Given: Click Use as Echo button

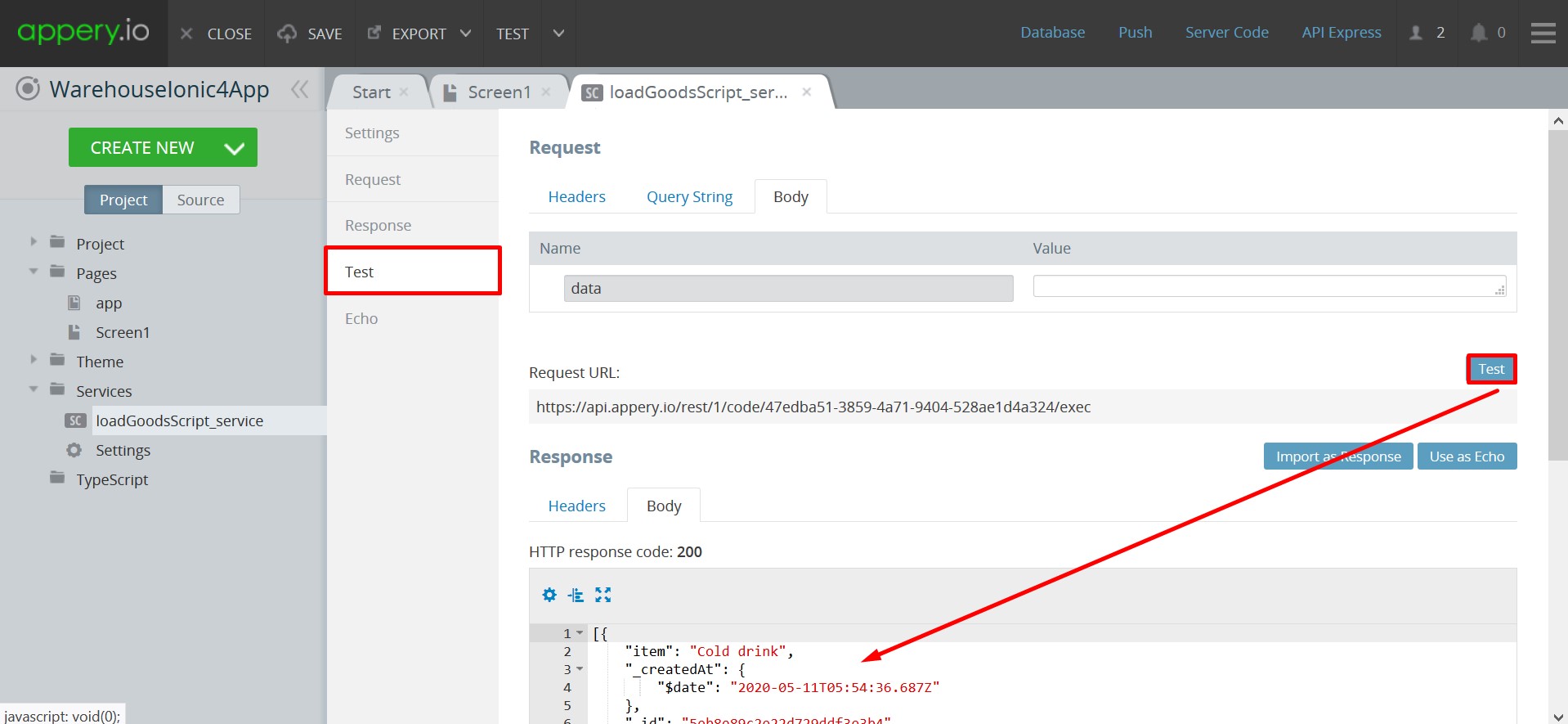Looking at the screenshot, I should 1467,456.
